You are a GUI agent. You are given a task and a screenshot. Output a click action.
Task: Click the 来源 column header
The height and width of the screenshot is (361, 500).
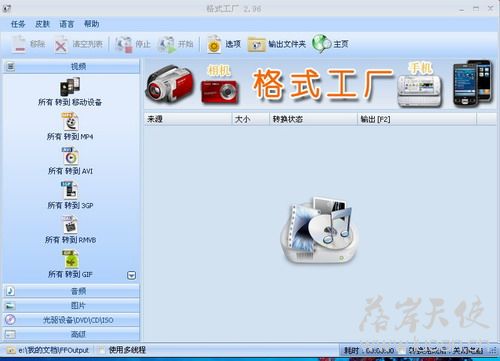coord(188,119)
